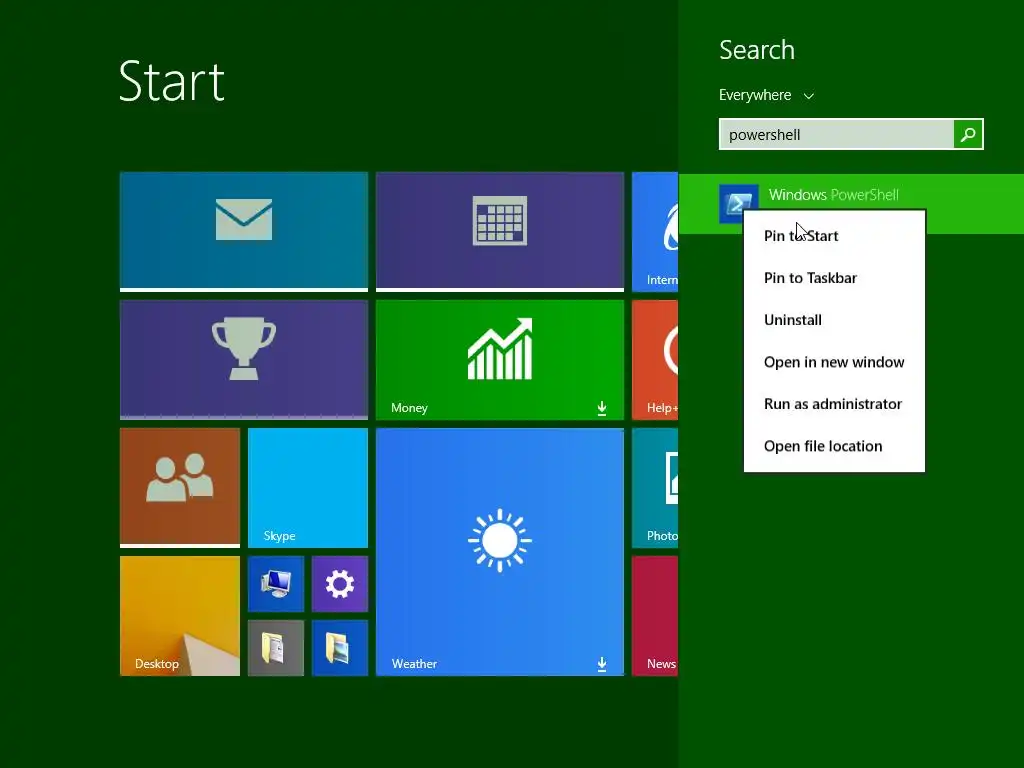The height and width of the screenshot is (768, 1024).
Task: Open the This PC computer tile
Action: pyautogui.click(x=276, y=584)
